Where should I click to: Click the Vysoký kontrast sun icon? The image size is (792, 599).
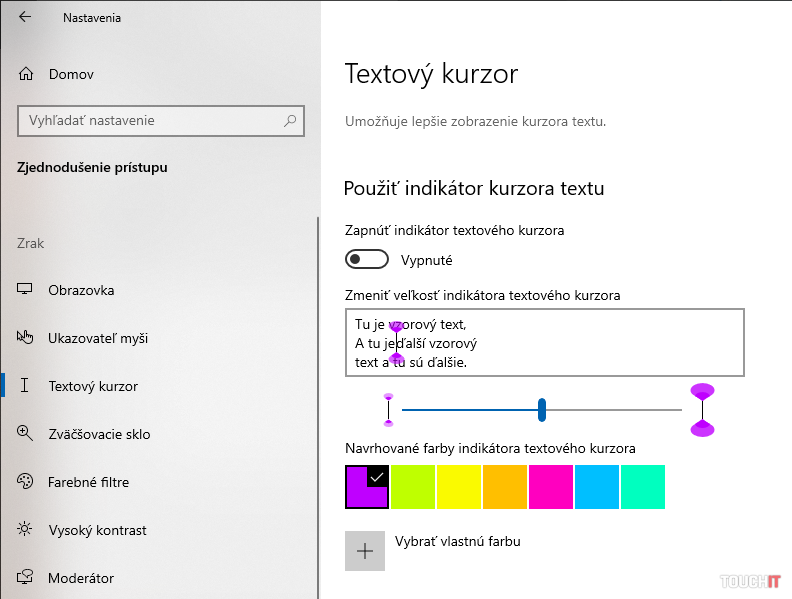tap(26, 530)
